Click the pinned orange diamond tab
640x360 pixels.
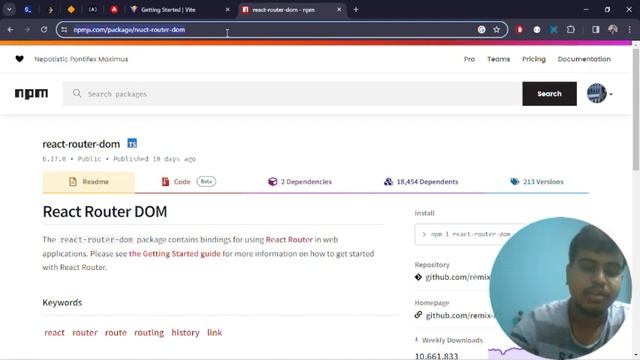click(71, 9)
